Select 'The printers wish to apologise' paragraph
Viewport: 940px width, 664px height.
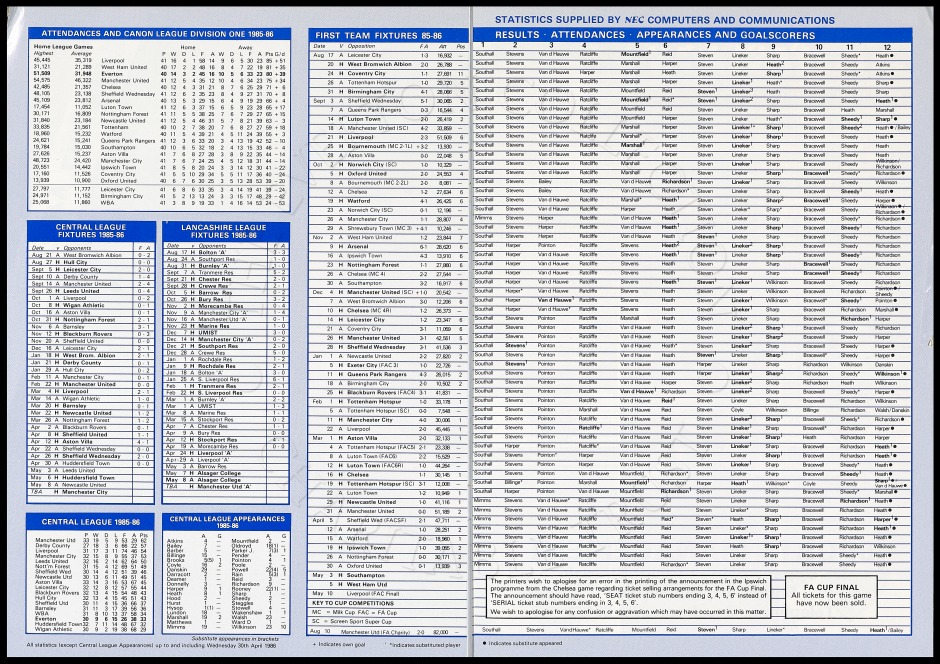tap(628, 596)
